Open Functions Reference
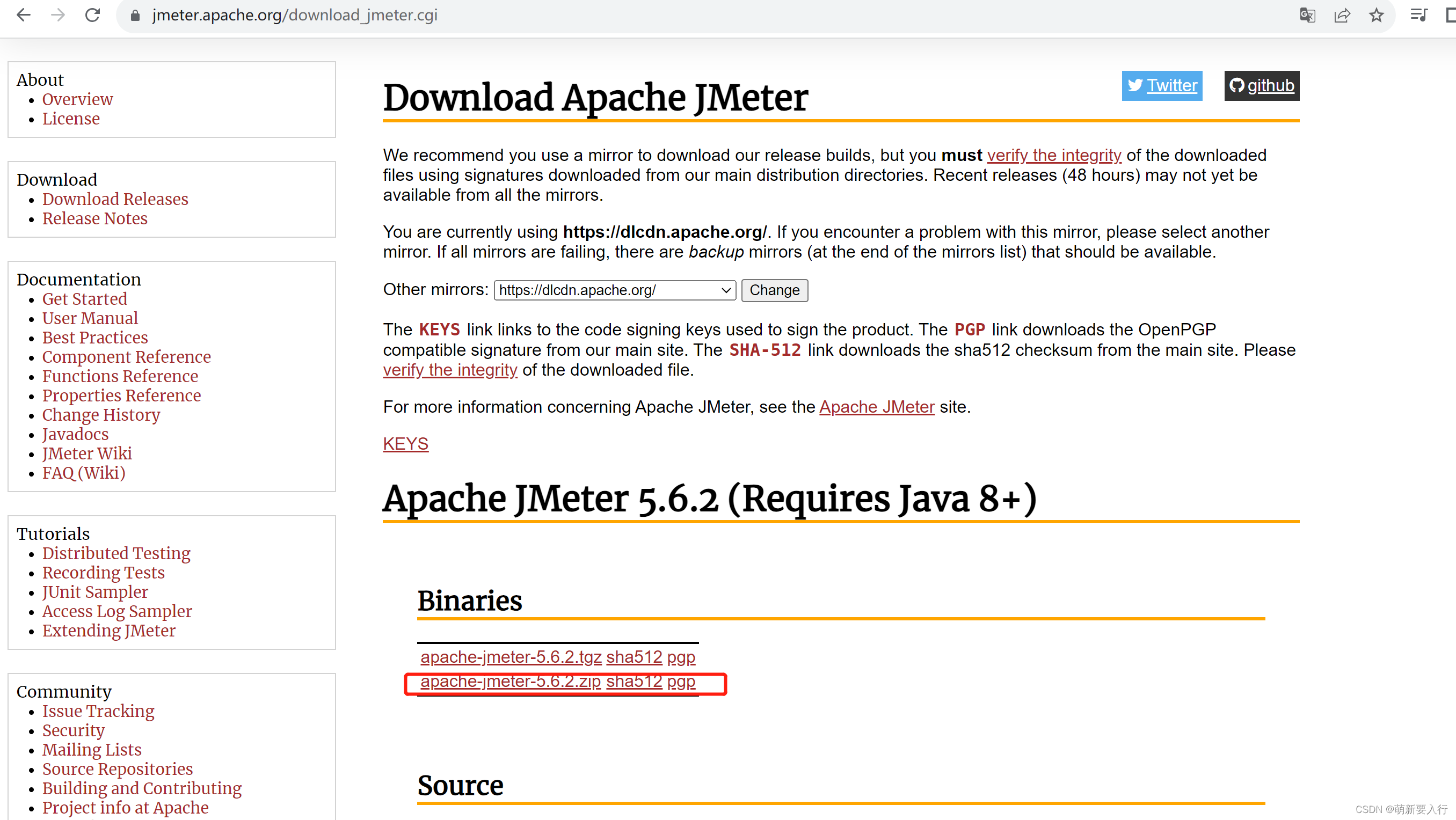 pyautogui.click(x=120, y=376)
